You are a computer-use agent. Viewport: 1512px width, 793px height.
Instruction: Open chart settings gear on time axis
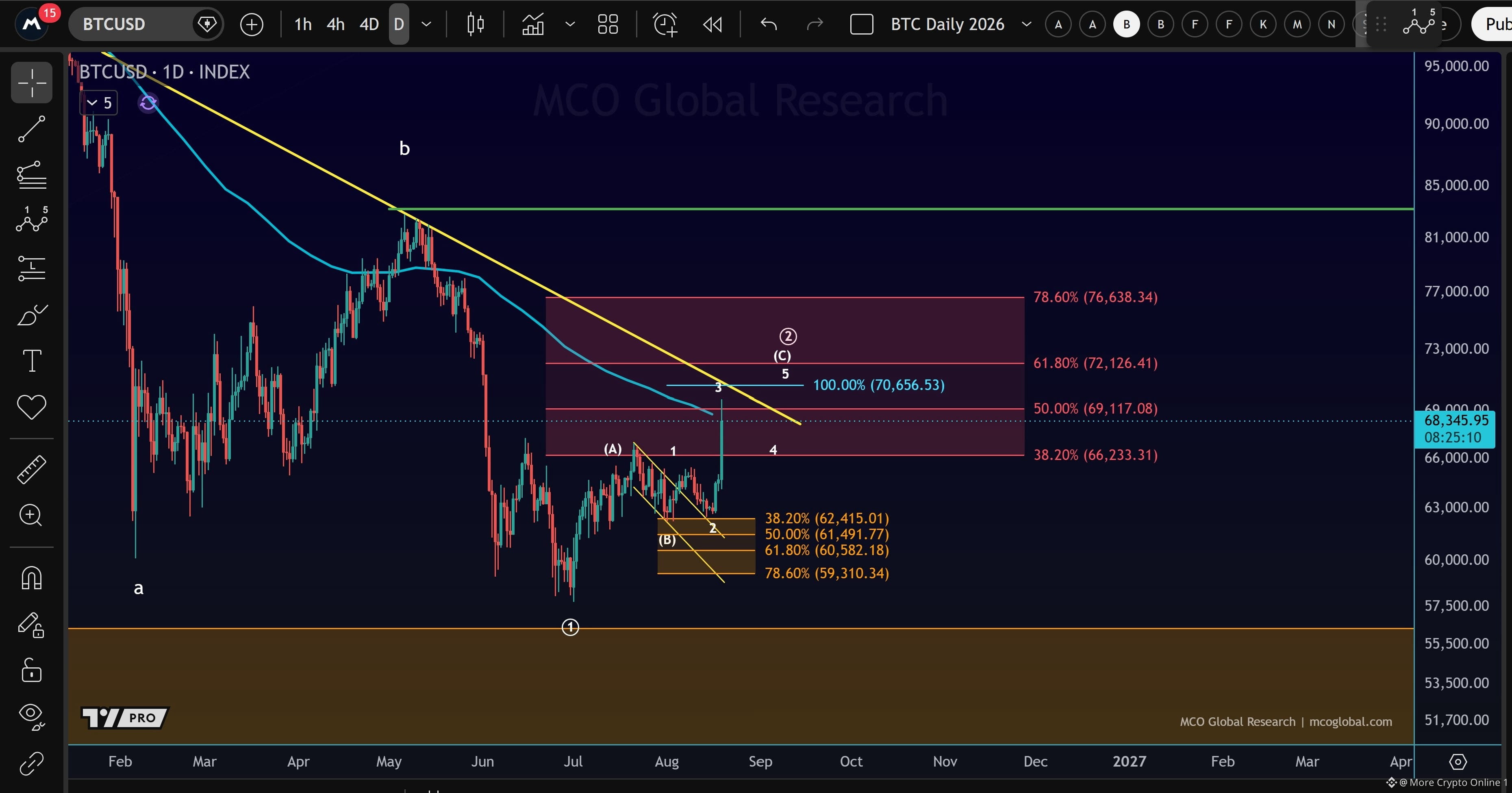click(x=1458, y=762)
